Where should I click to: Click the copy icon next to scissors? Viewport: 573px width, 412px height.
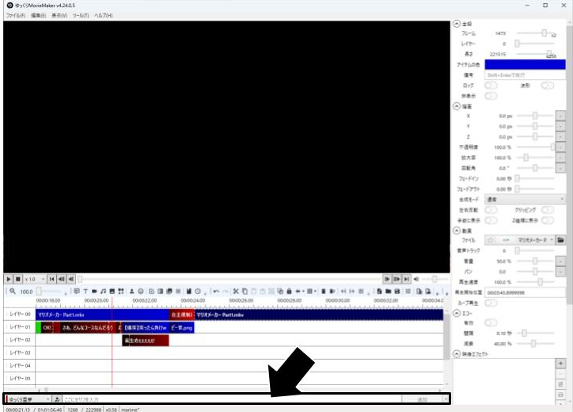tap(245, 291)
